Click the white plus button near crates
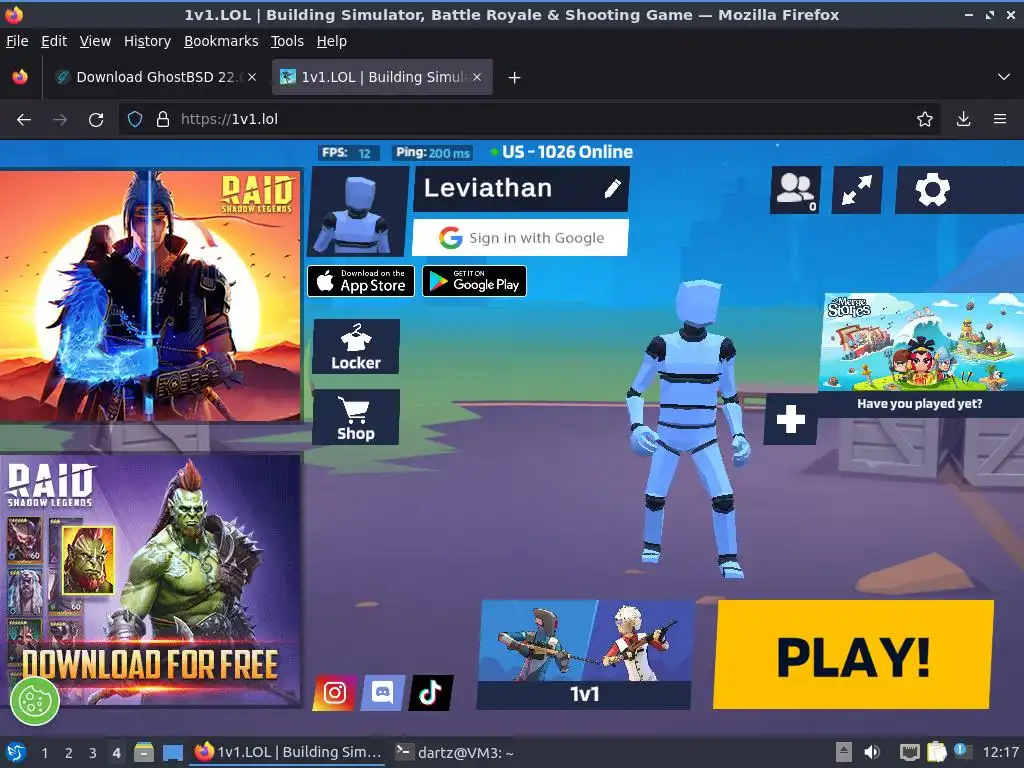This screenshot has width=1024, height=768. (790, 419)
